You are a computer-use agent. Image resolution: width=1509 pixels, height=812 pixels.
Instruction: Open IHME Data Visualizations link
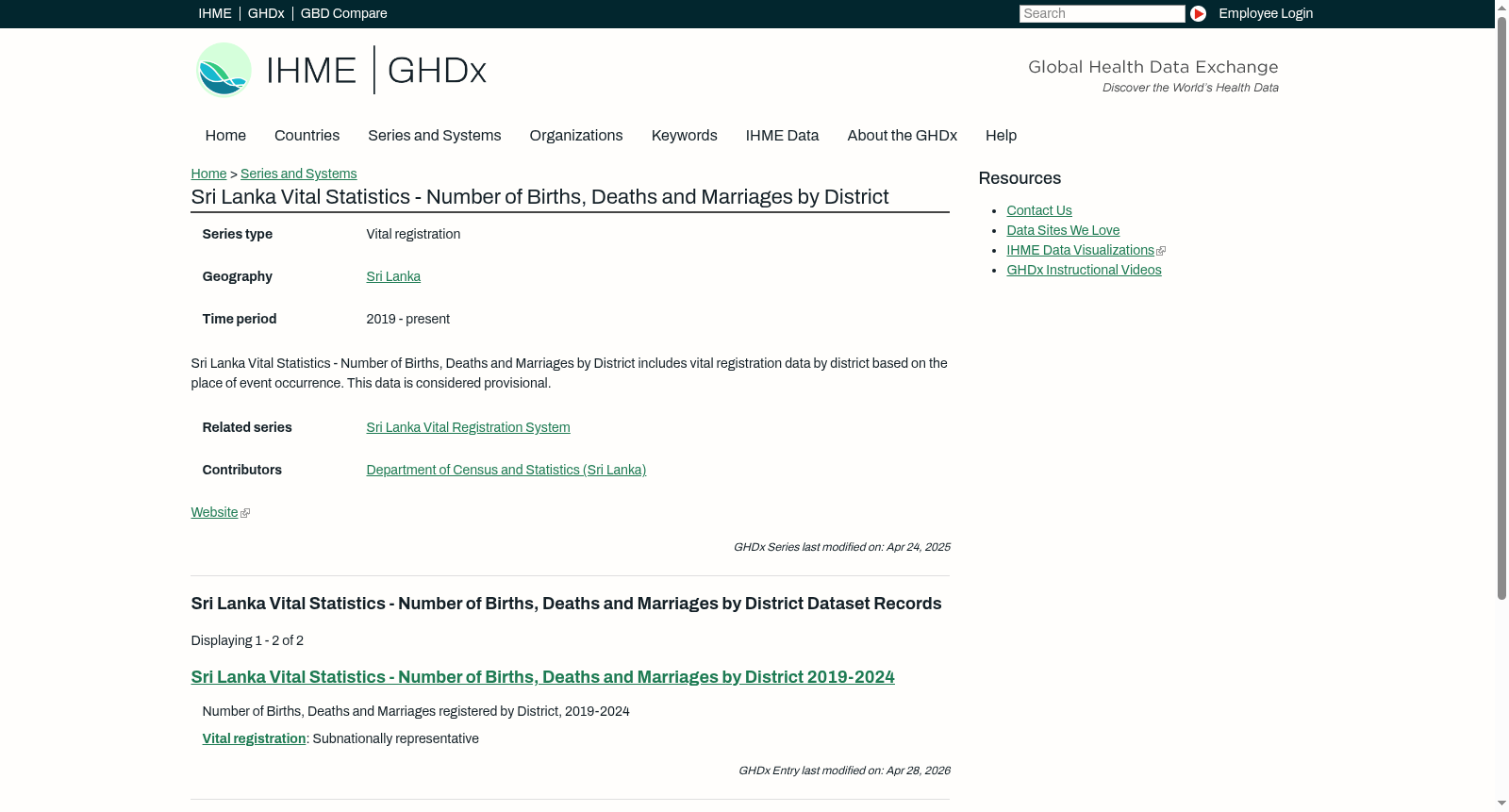pyautogui.click(x=1080, y=250)
